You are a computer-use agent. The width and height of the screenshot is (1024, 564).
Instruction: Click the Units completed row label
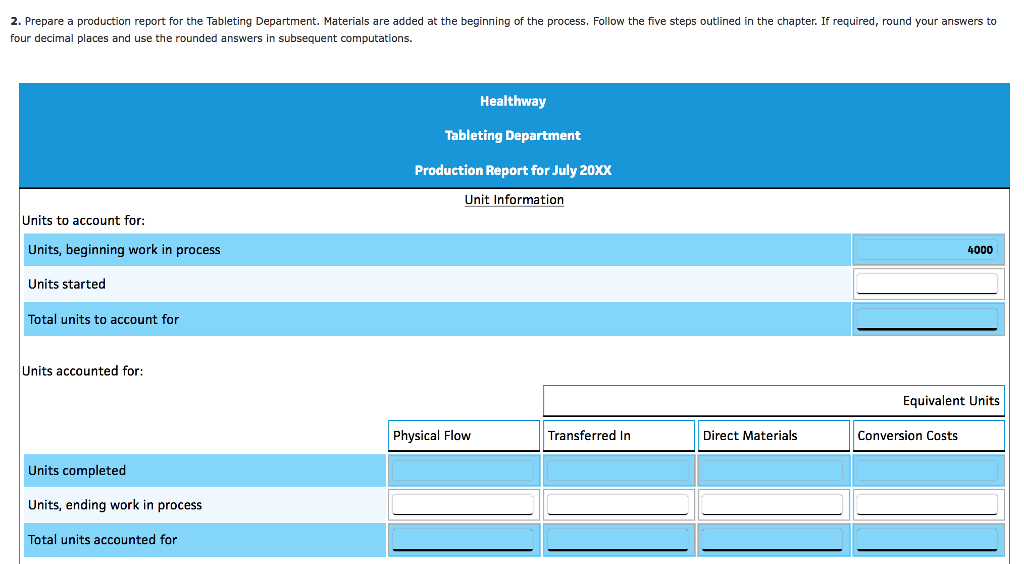(x=77, y=471)
